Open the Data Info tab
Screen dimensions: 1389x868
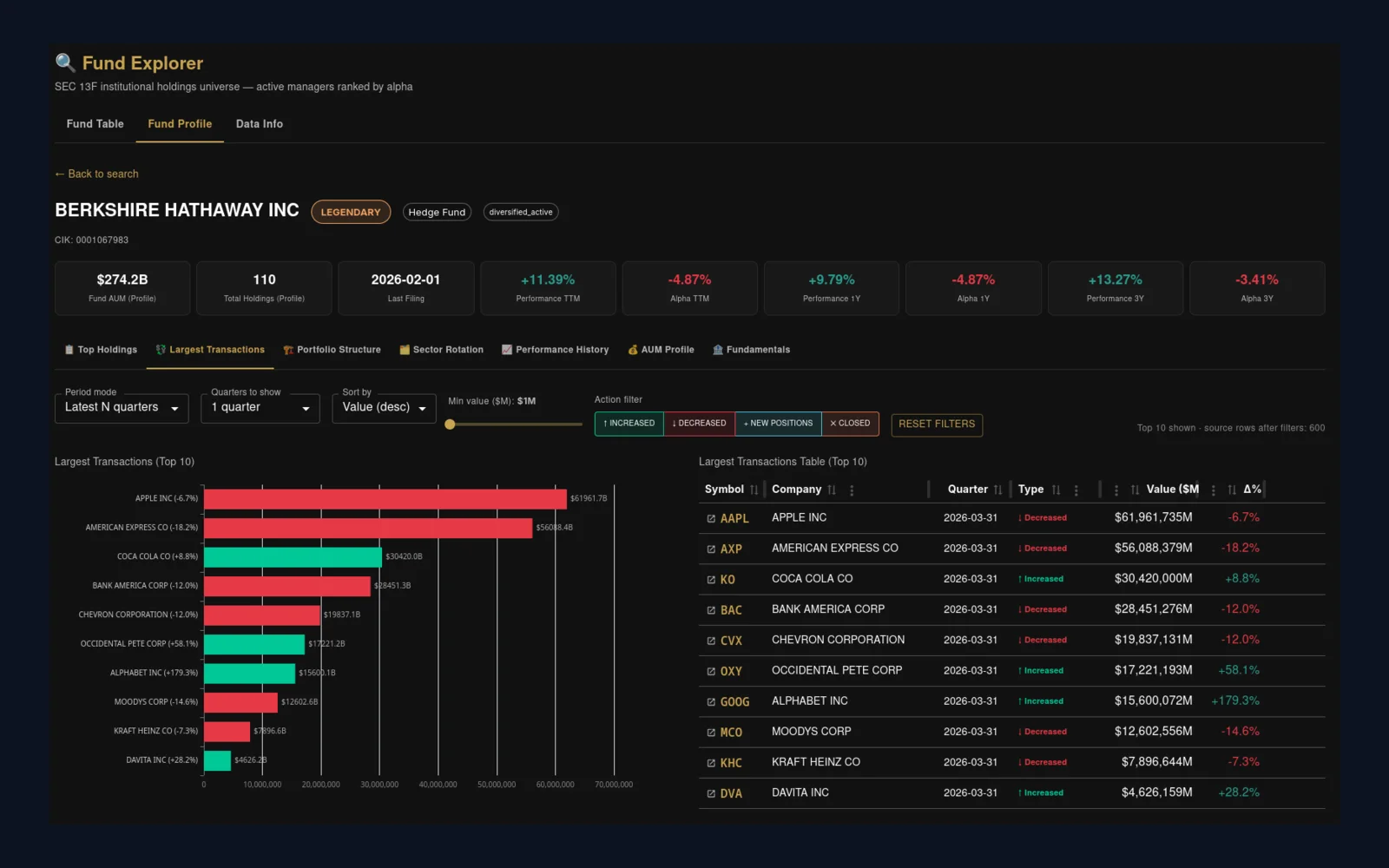(260, 124)
